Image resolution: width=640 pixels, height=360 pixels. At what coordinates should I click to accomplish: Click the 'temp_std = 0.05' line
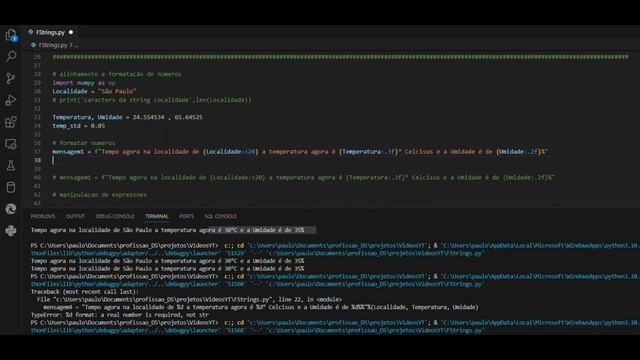coord(78,126)
